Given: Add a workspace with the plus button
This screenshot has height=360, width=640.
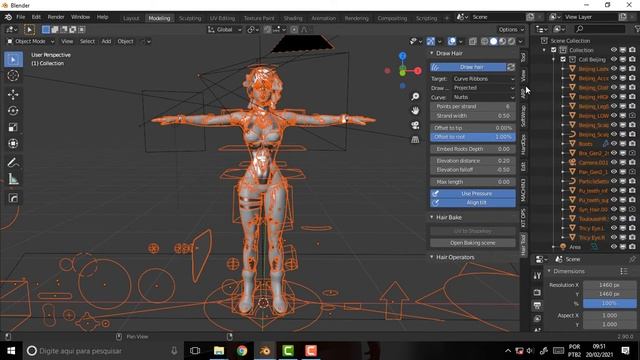Looking at the screenshot, I should pyautogui.click(x=447, y=18).
